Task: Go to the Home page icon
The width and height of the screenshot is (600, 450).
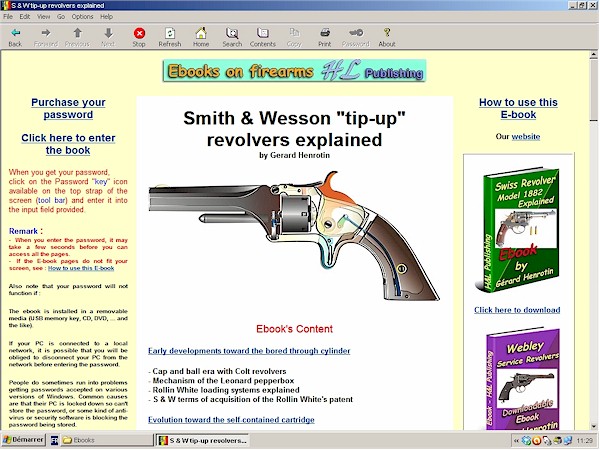Action: pos(201,37)
